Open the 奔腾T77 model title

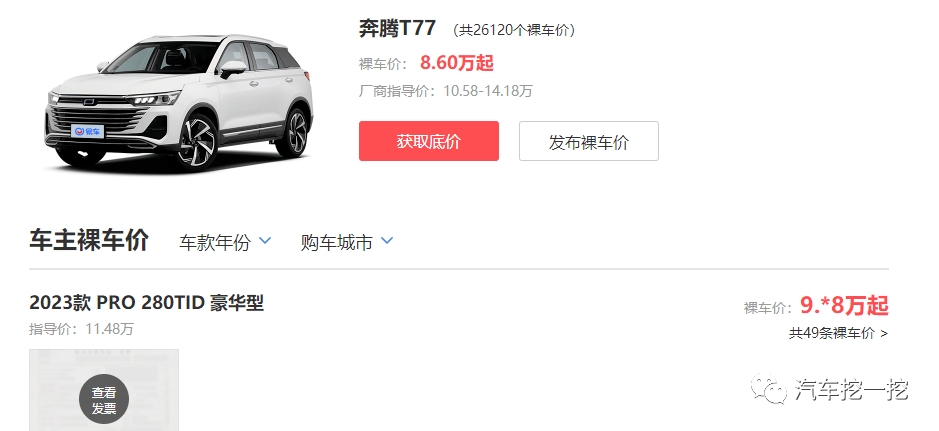click(398, 28)
